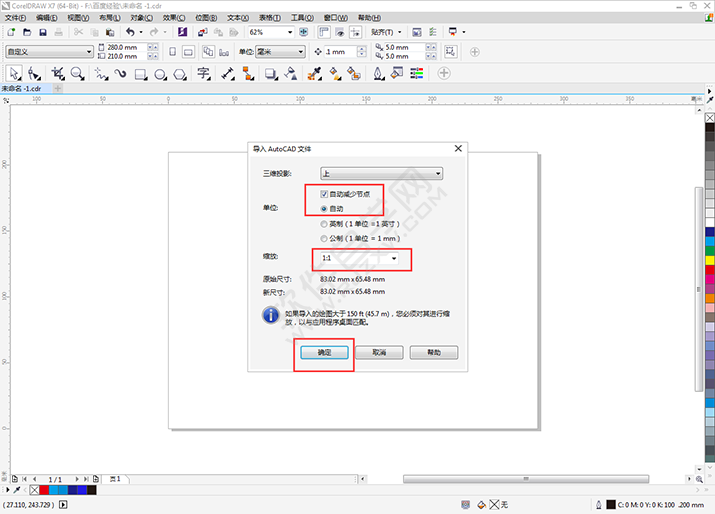The image size is (715, 514).
Task: Select the Rectangle tool
Action: [141, 73]
